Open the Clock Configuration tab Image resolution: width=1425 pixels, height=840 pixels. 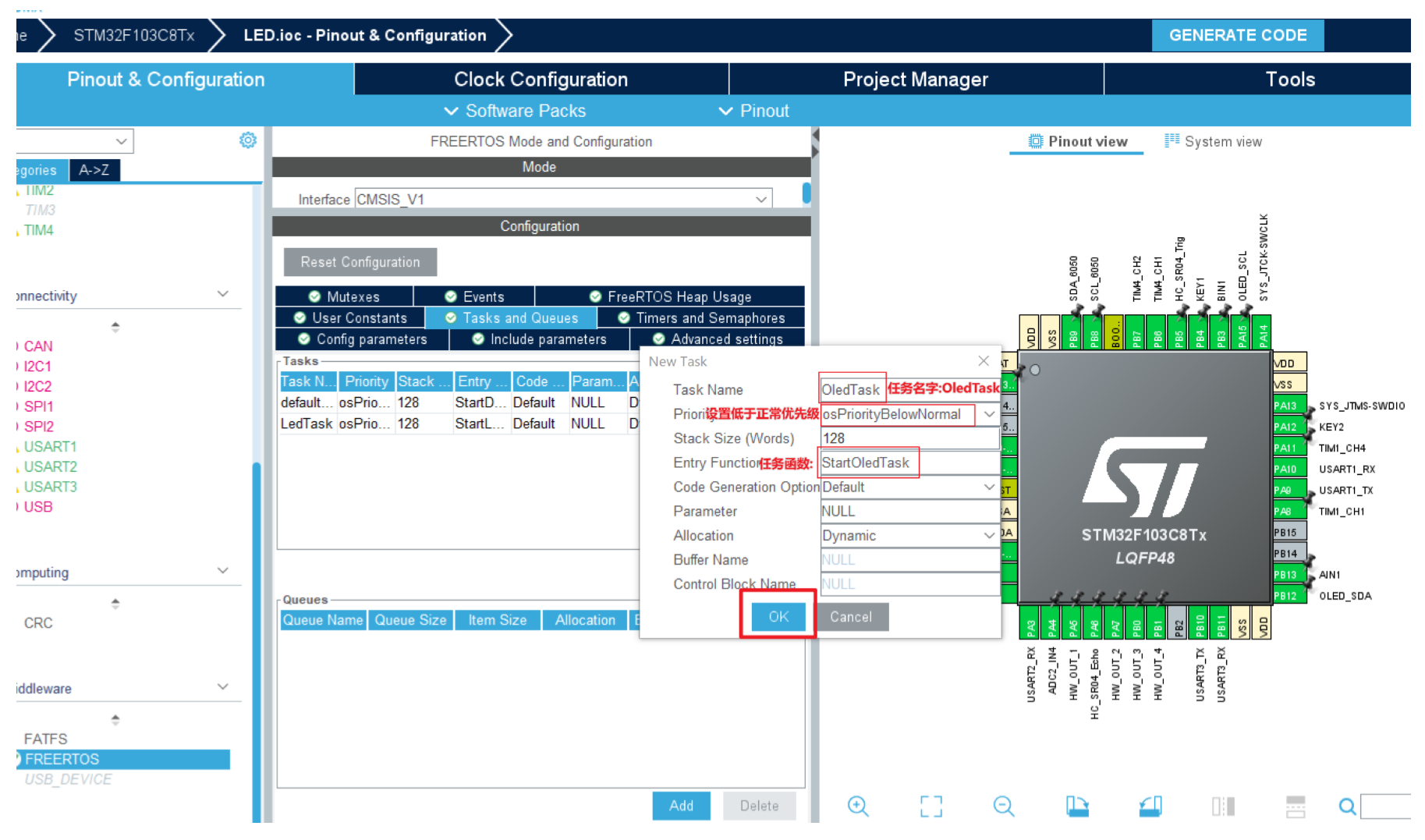pyautogui.click(x=541, y=80)
